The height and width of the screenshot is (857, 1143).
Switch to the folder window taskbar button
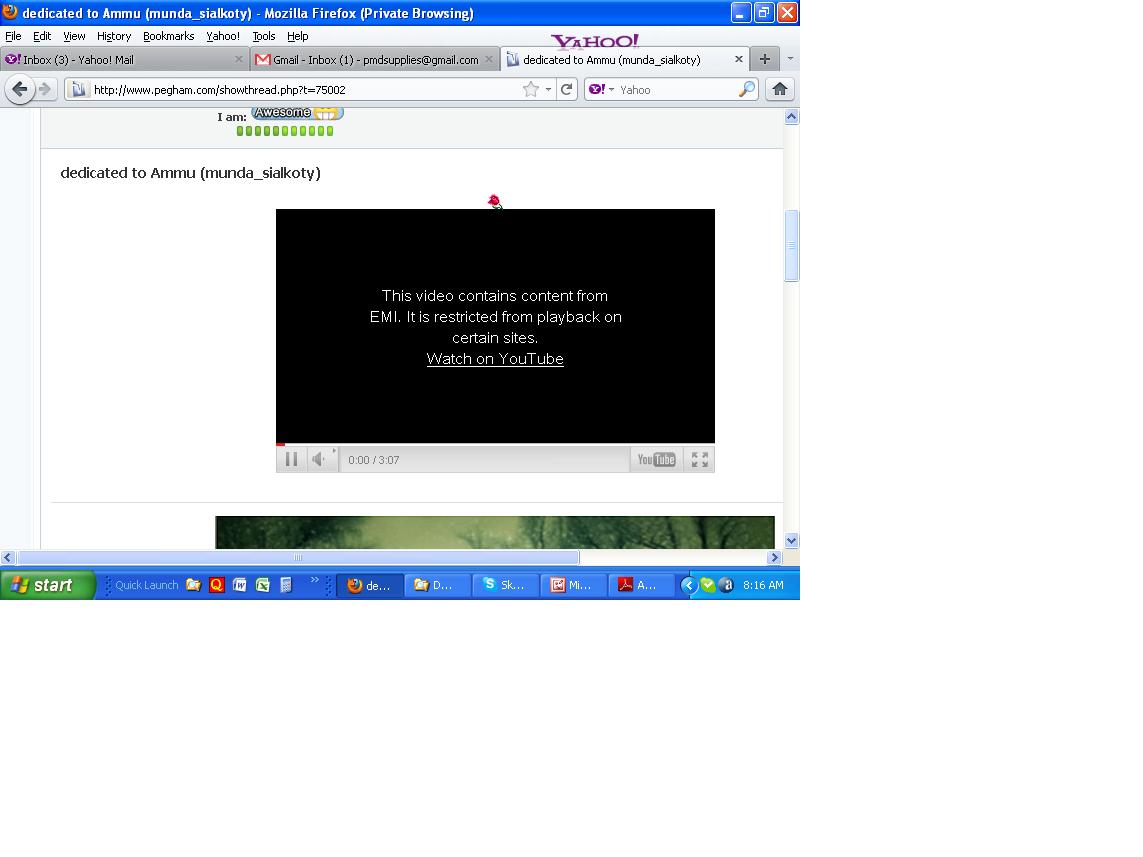pyautogui.click(x=437, y=584)
